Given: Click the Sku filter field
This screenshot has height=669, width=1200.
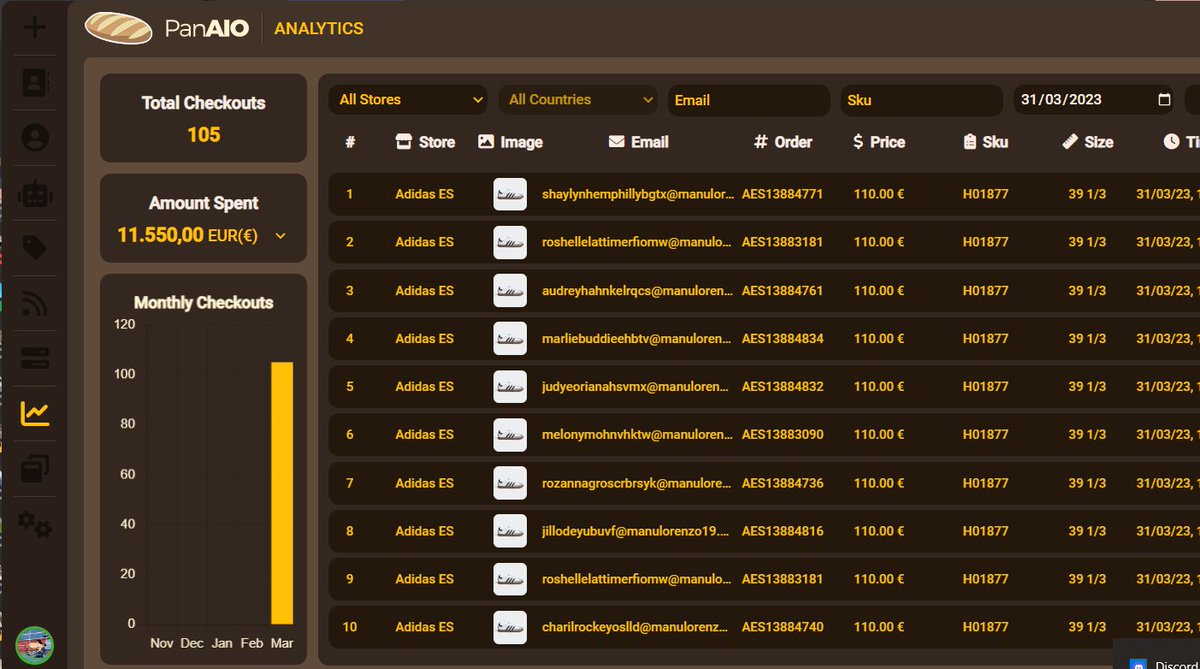Looking at the screenshot, I should (922, 100).
